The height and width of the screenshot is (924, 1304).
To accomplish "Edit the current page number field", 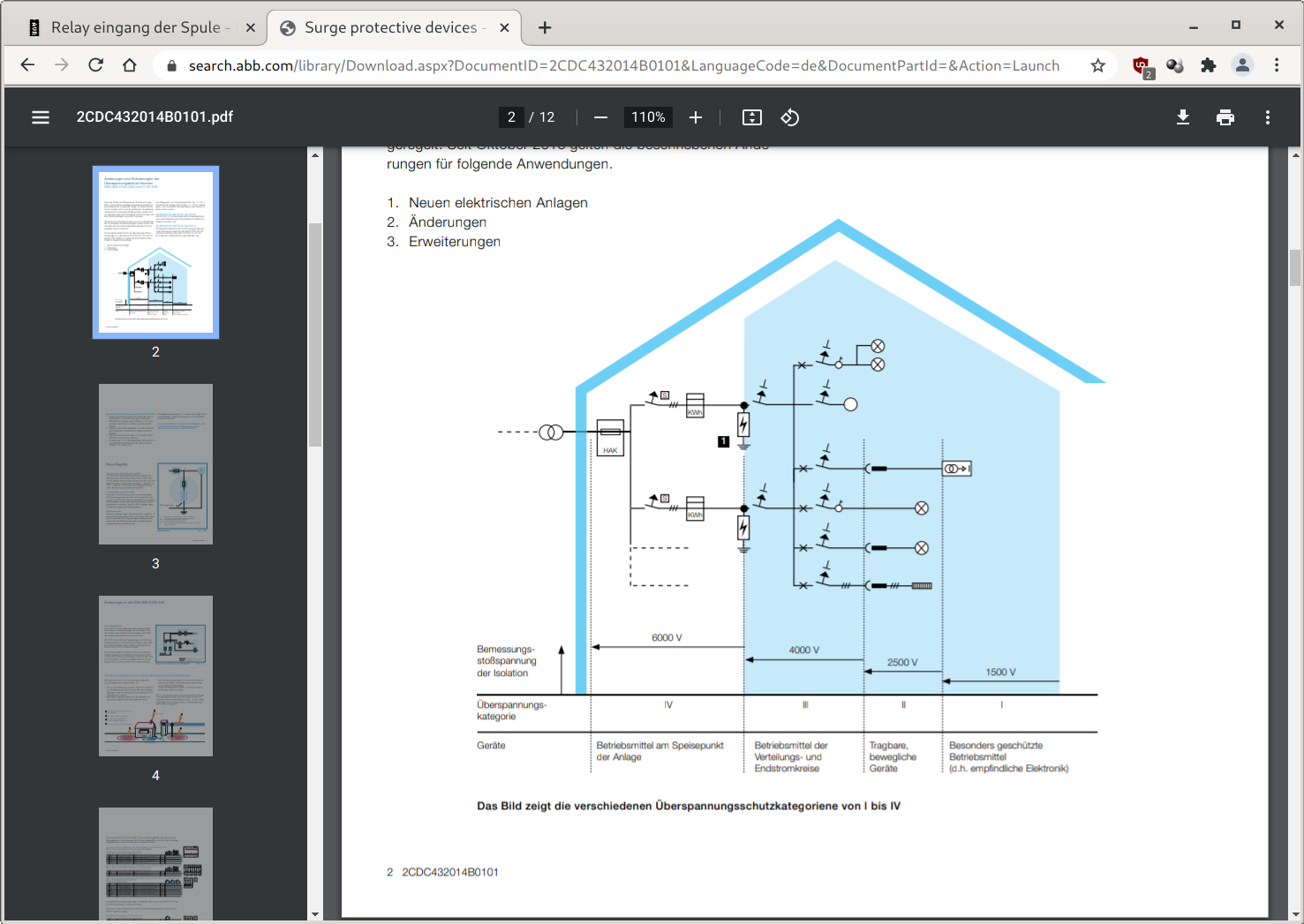I will [511, 117].
